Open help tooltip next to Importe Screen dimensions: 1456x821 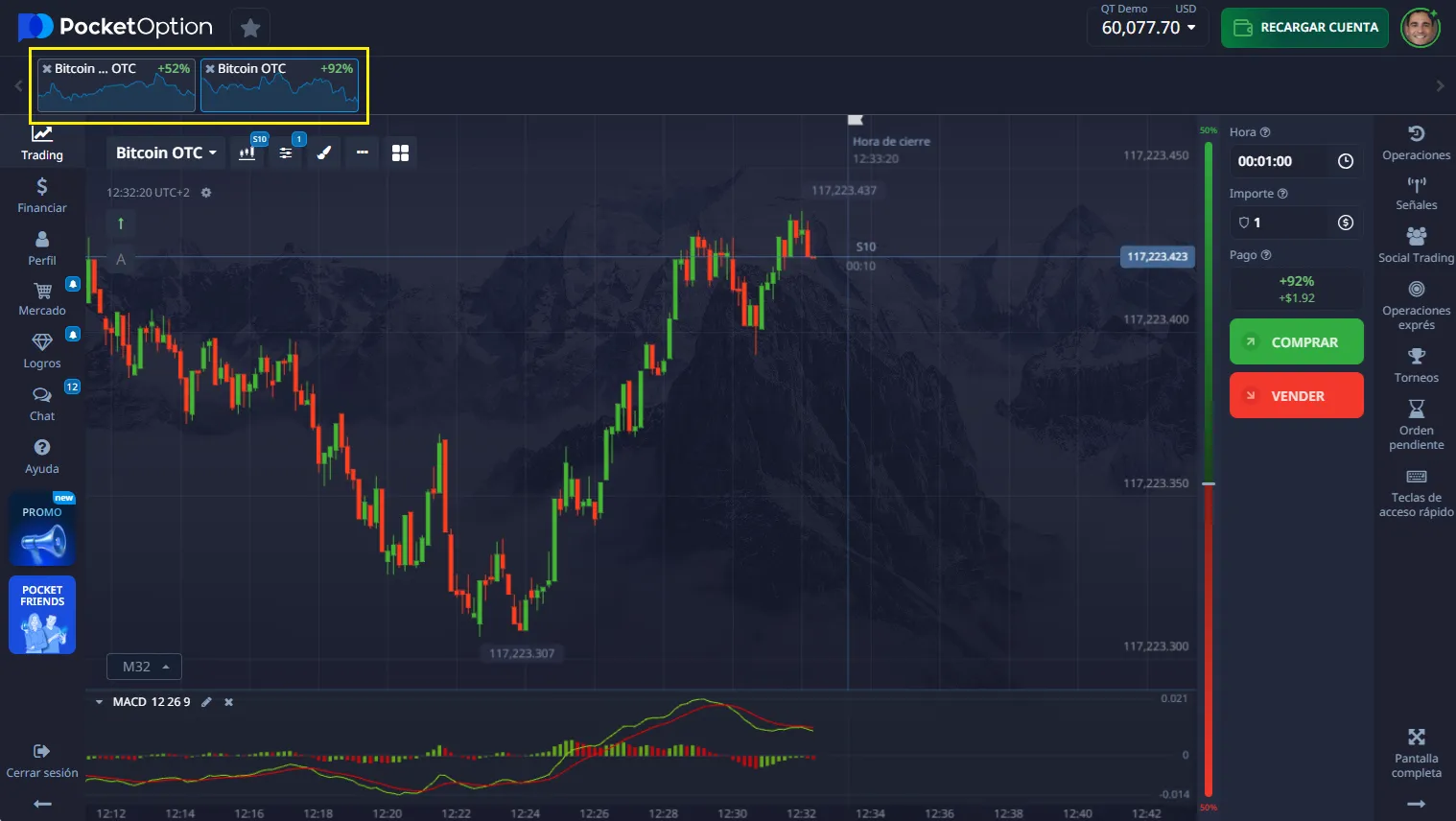(x=1283, y=194)
